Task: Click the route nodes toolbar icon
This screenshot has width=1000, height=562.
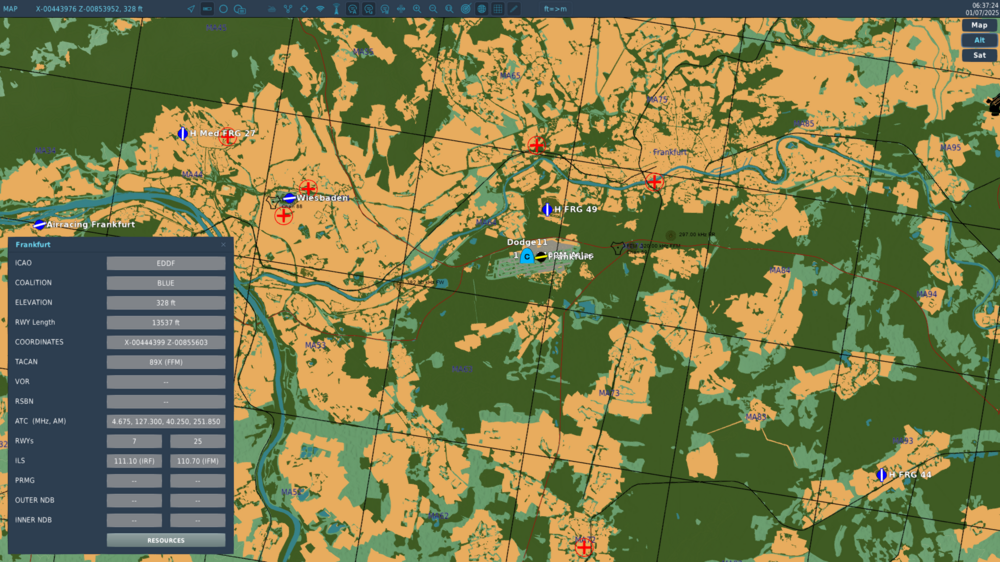Action: click(288, 9)
